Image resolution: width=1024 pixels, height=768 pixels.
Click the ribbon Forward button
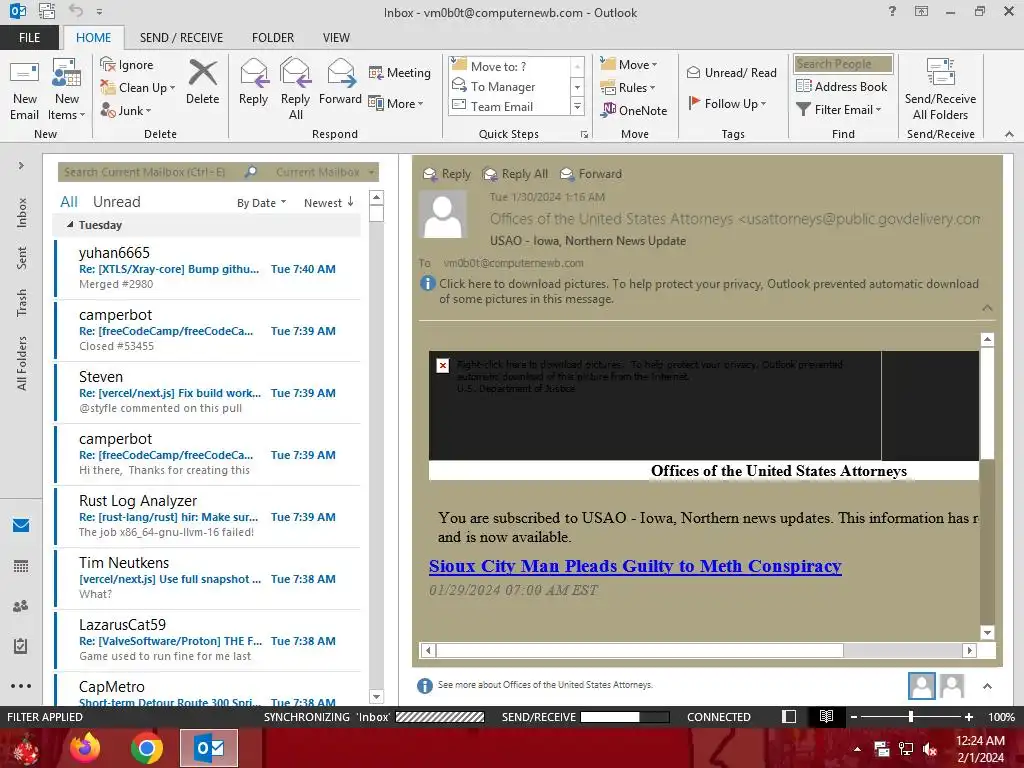(x=340, y=82)
